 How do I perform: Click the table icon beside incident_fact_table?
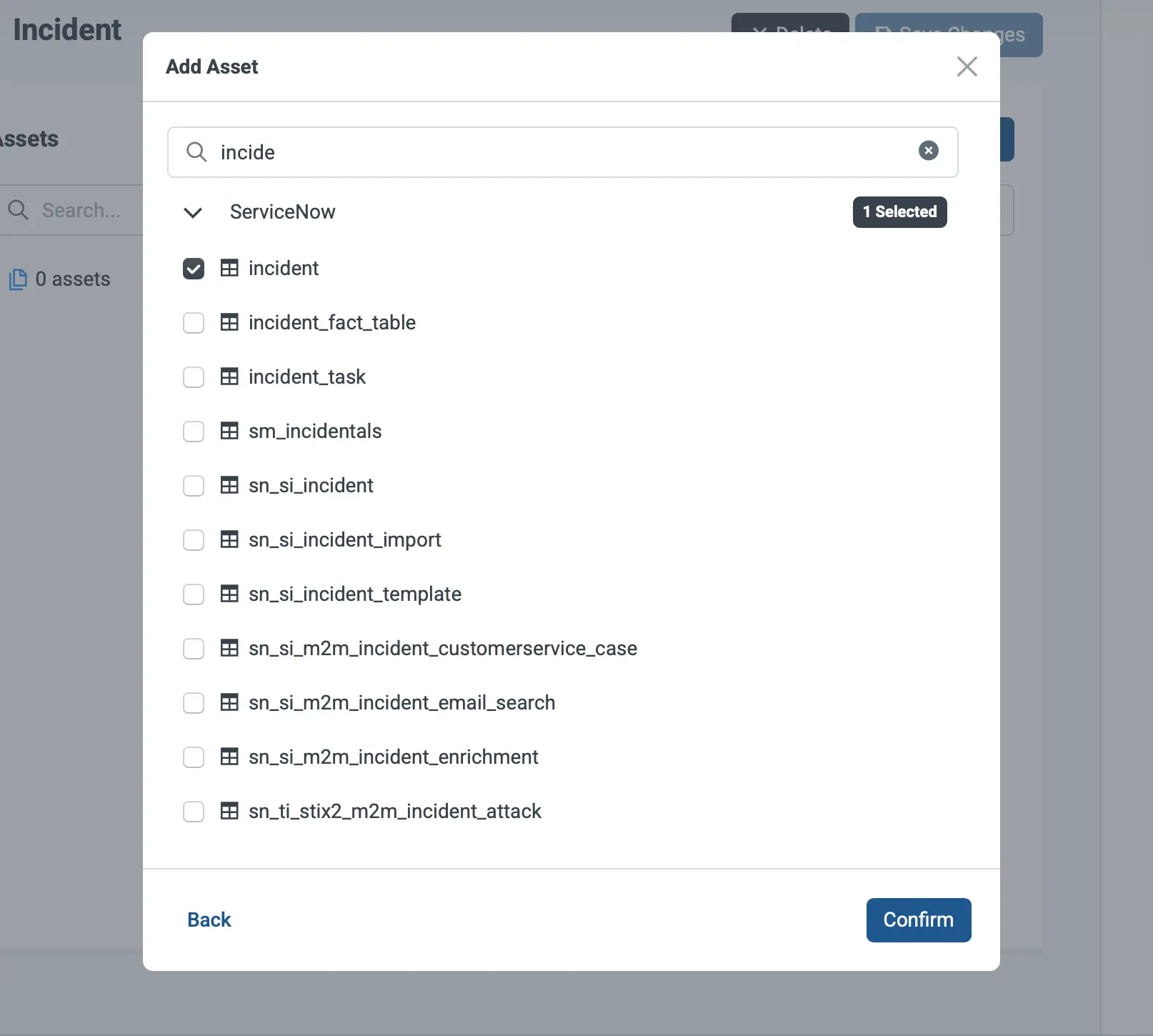pos(229,323)
